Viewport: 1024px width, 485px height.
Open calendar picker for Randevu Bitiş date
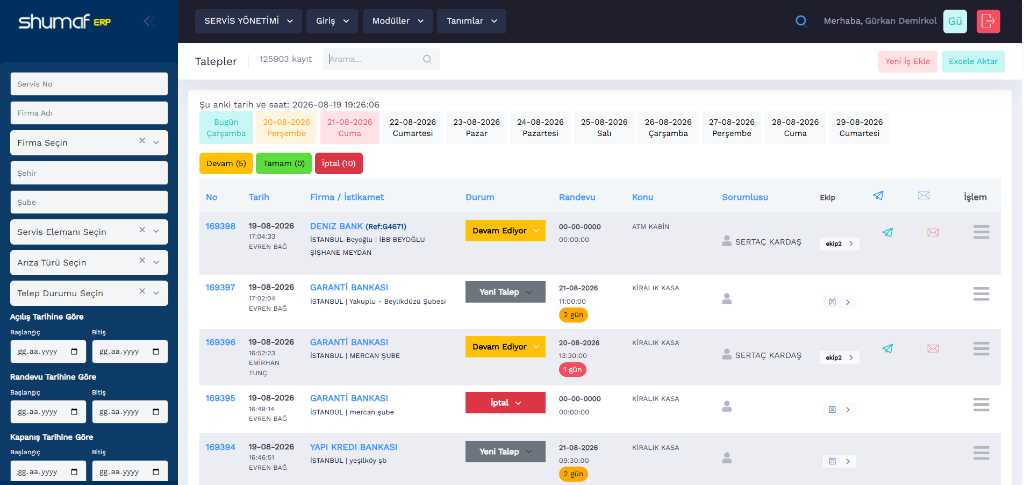[155, 411]
